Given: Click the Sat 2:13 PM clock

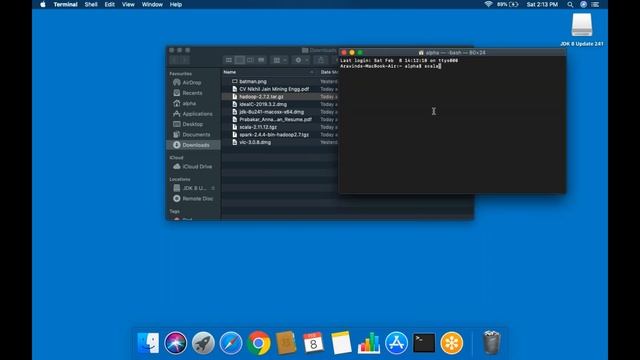Looking at the screenshot, I should (542, 4).
